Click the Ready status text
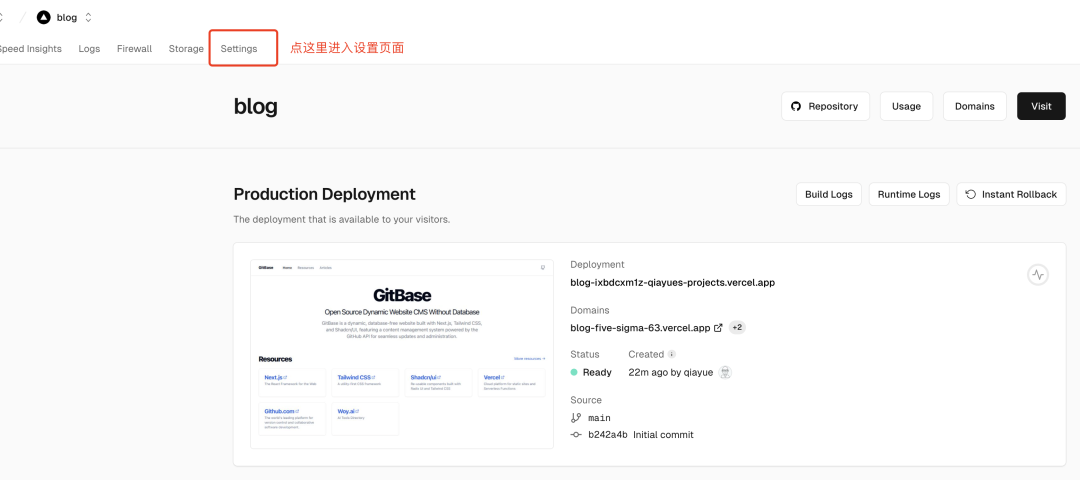 (x=597, y=373)
